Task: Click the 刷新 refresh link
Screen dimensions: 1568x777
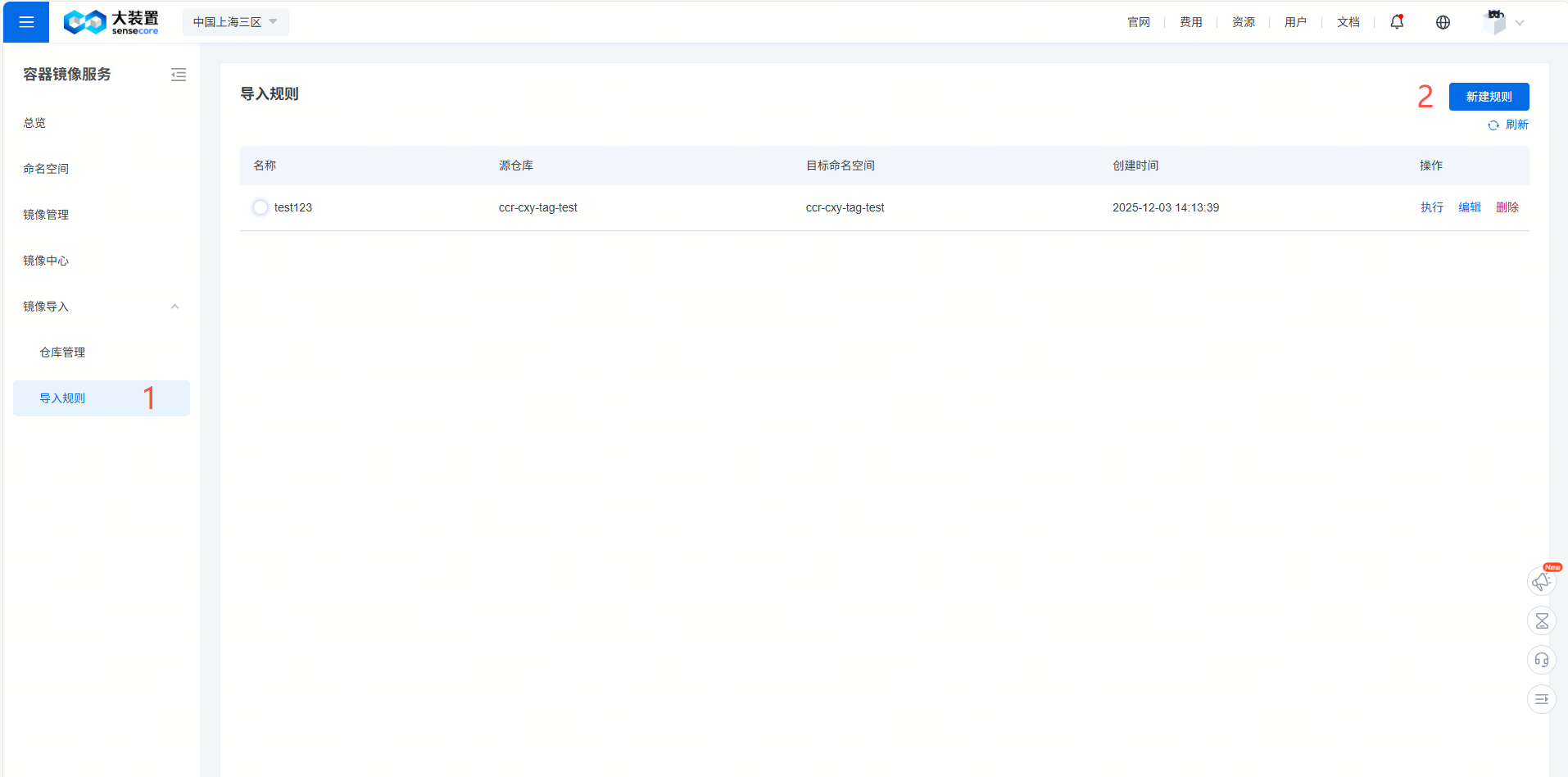Action: click(1508, 125)
